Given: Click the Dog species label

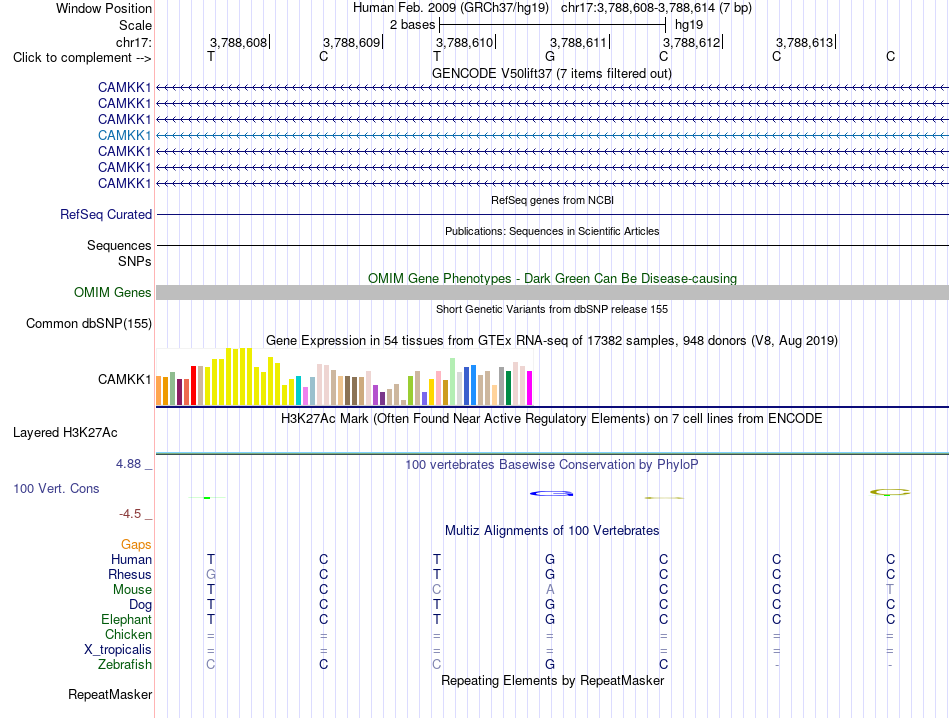Looking at the screenshot, I should pyautogui.click(x=141, y=605).
